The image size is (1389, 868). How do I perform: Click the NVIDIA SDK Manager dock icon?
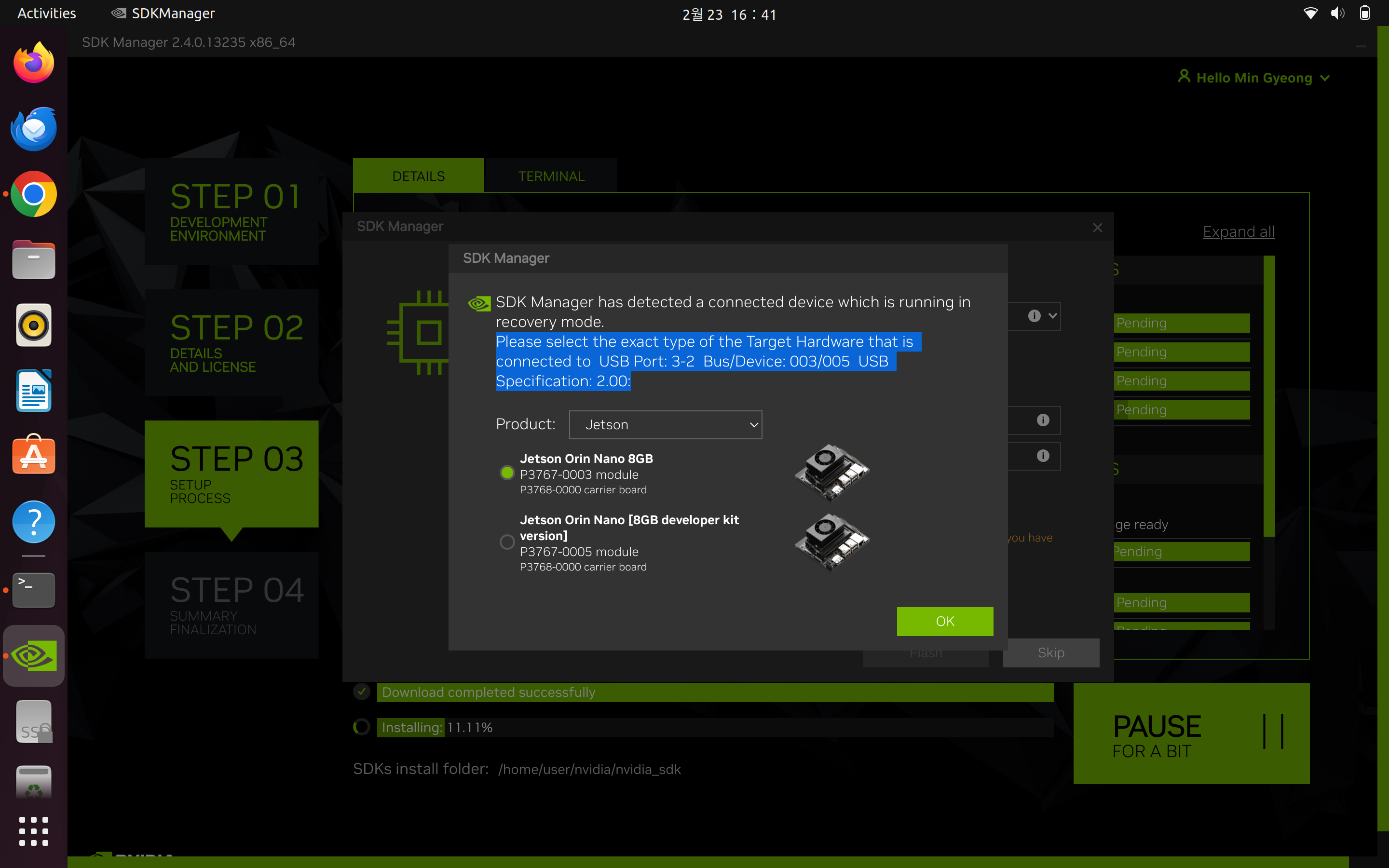pos(34,656)
